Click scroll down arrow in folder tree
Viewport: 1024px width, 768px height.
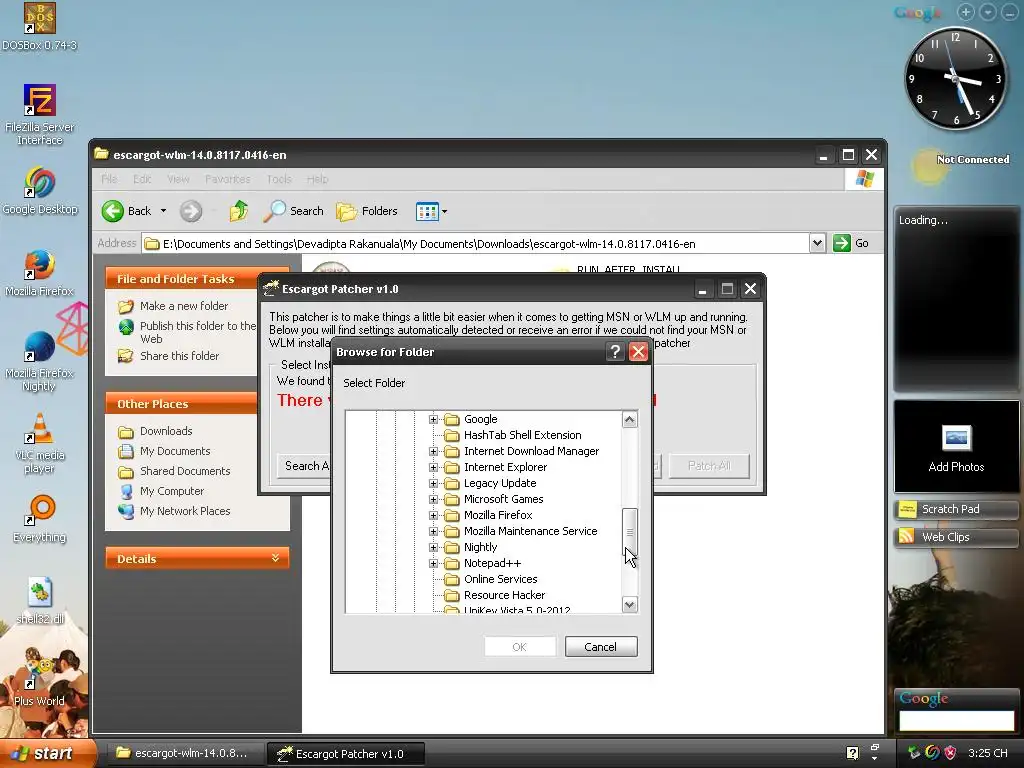pyautogui.click(x=630, y=604)
